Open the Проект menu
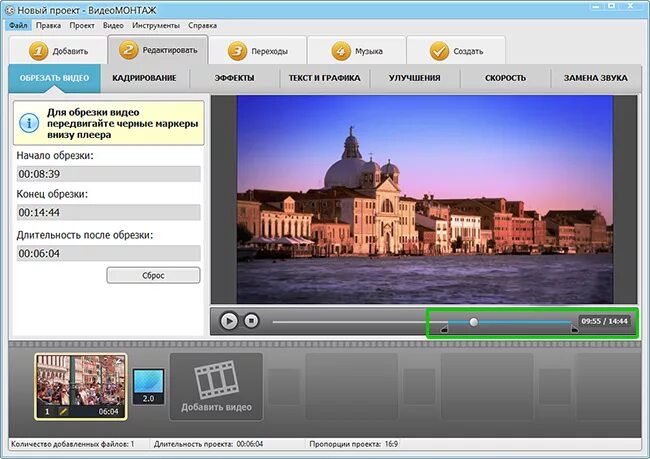This screenshot has width=650, height=459. coord(82,25)
